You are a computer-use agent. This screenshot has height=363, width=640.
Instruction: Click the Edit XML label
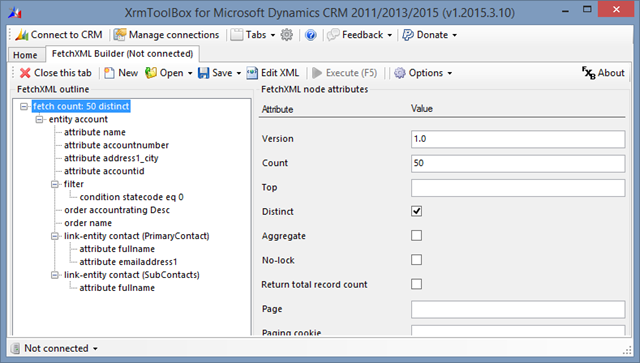pos(280,73)
